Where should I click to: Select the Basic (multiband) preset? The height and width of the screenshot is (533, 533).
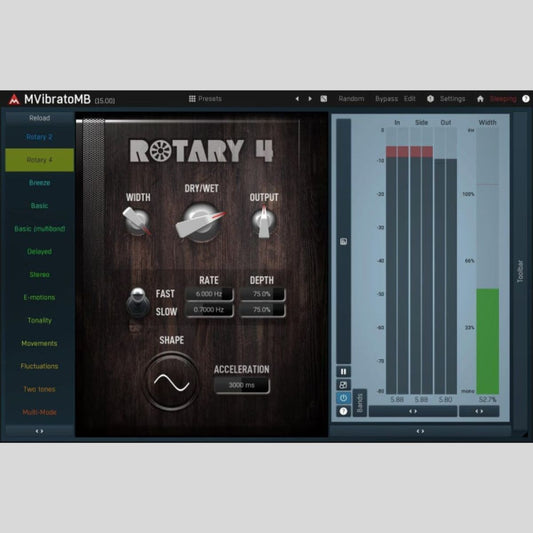point(39,229)
